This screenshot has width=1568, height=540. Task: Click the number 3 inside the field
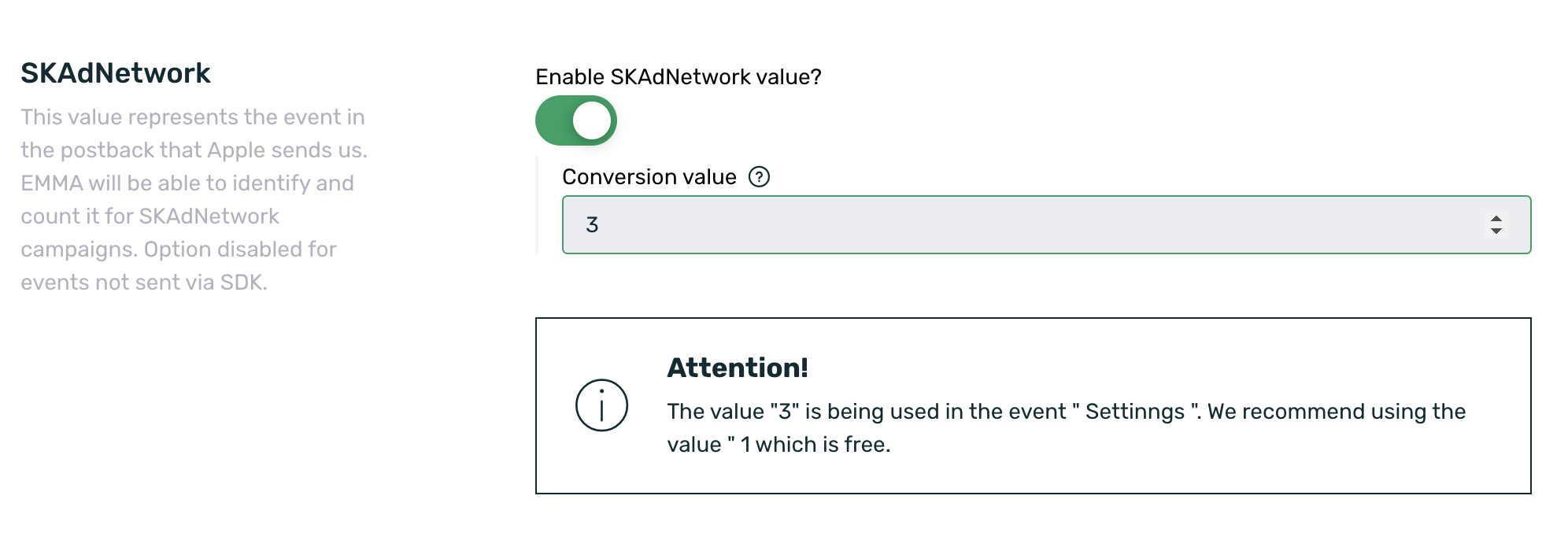point(593,225)
